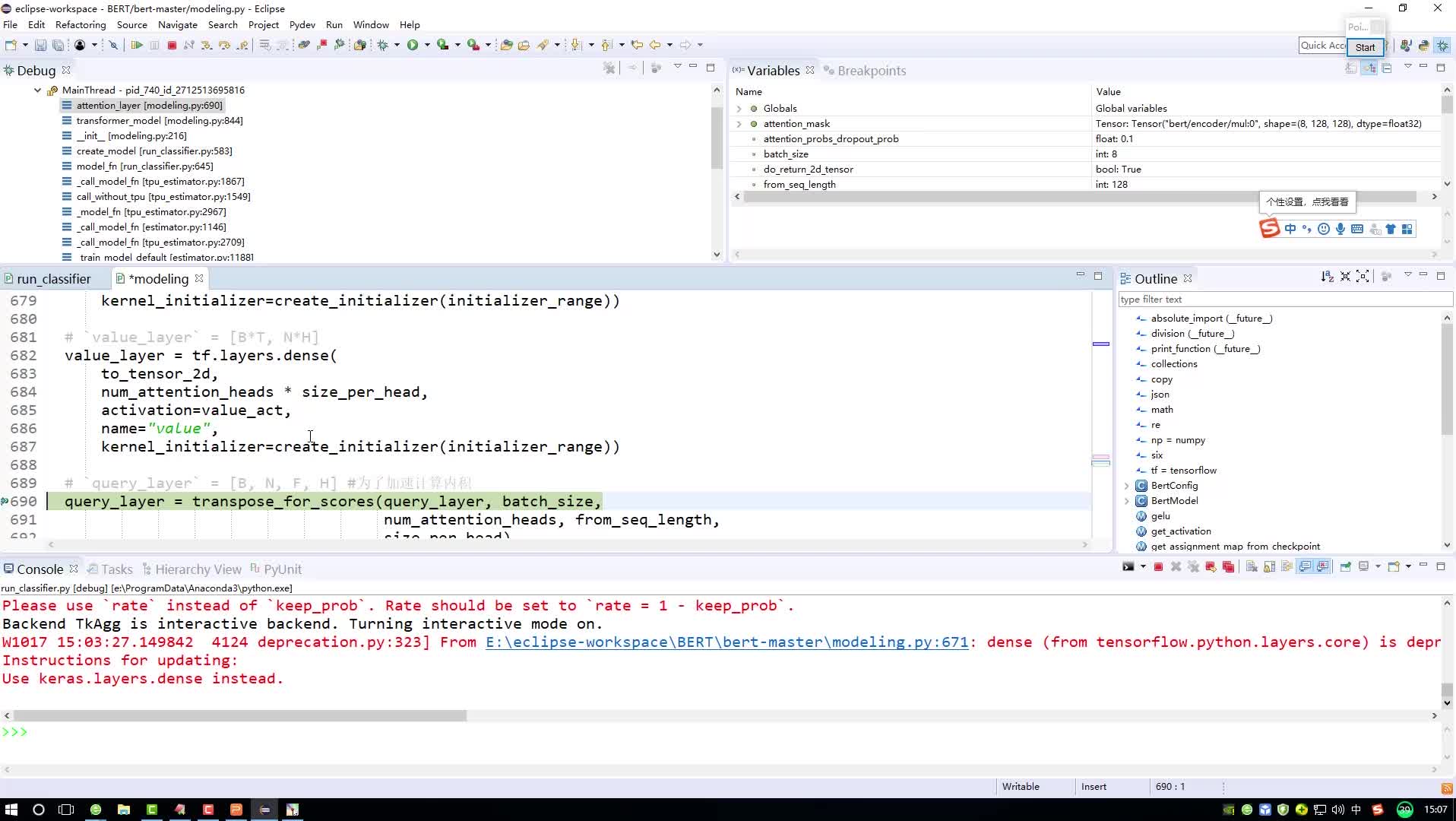
Task: Click the Step Into toolbar icon
Action: click(x=207, y=46)
